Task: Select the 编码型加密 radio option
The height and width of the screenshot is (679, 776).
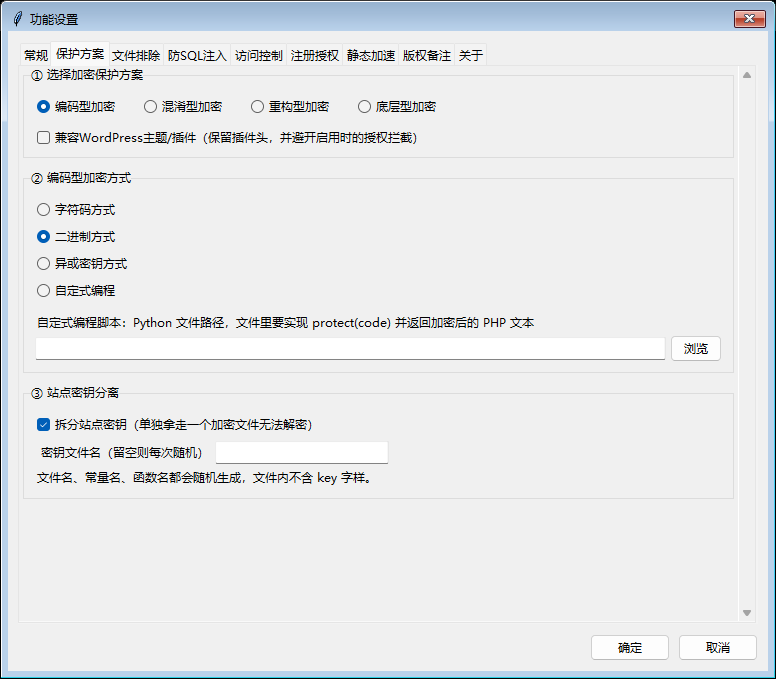Action: coord(76,106)
